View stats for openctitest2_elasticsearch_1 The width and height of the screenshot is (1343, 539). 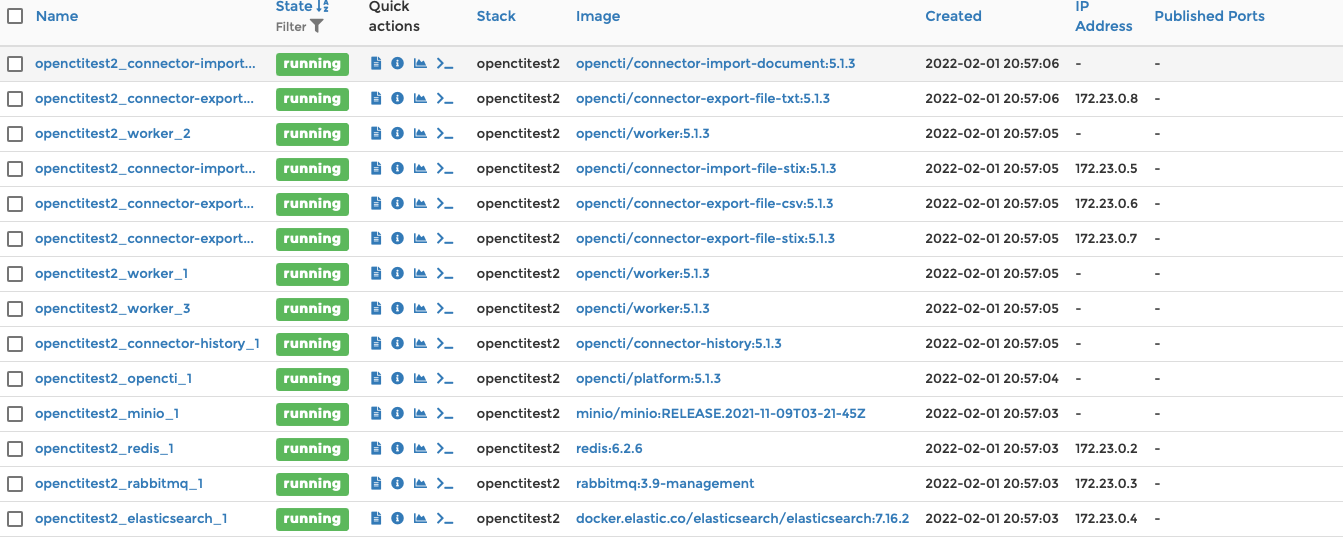click(420, 518)
